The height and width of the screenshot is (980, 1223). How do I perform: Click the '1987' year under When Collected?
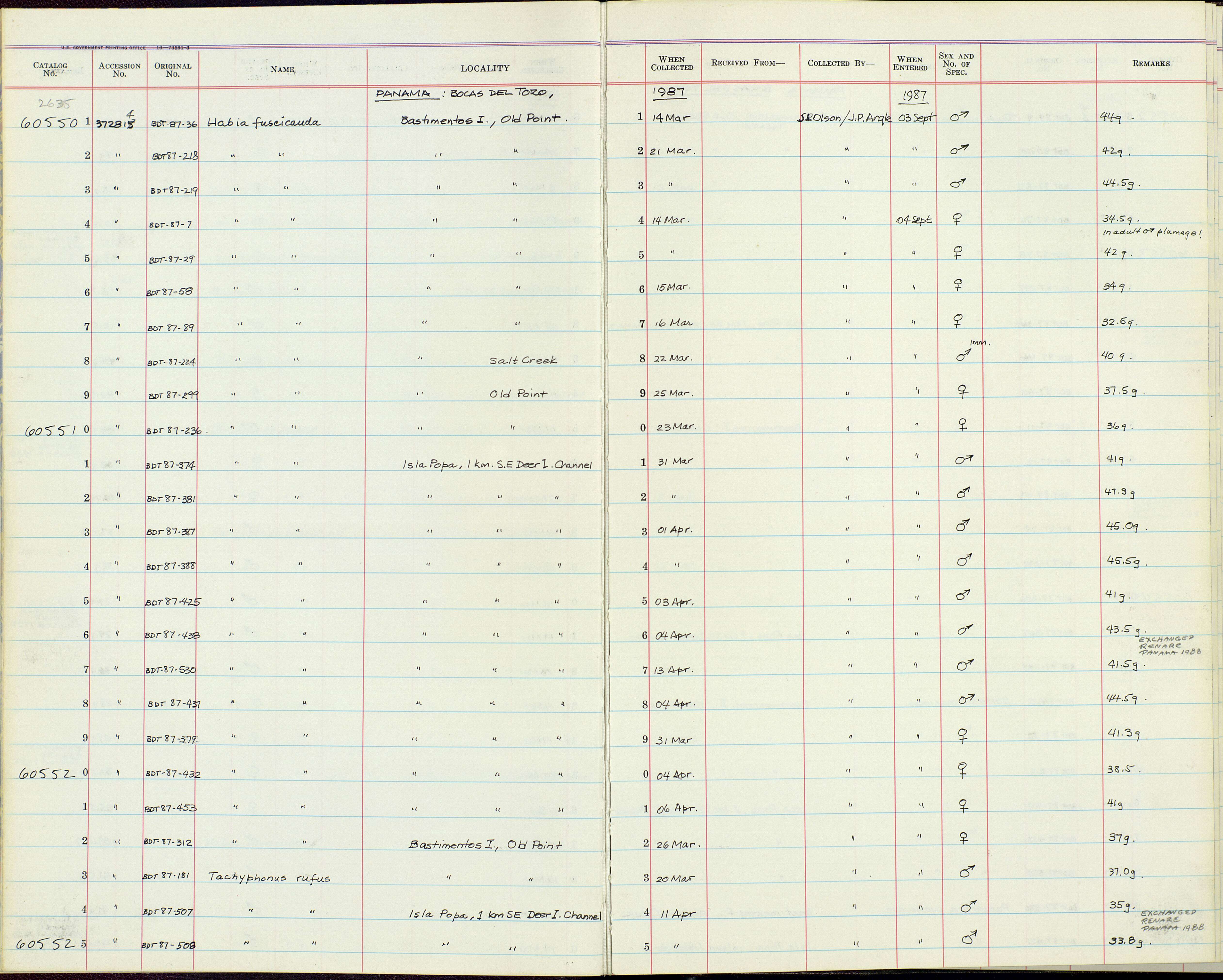[670, 91]
